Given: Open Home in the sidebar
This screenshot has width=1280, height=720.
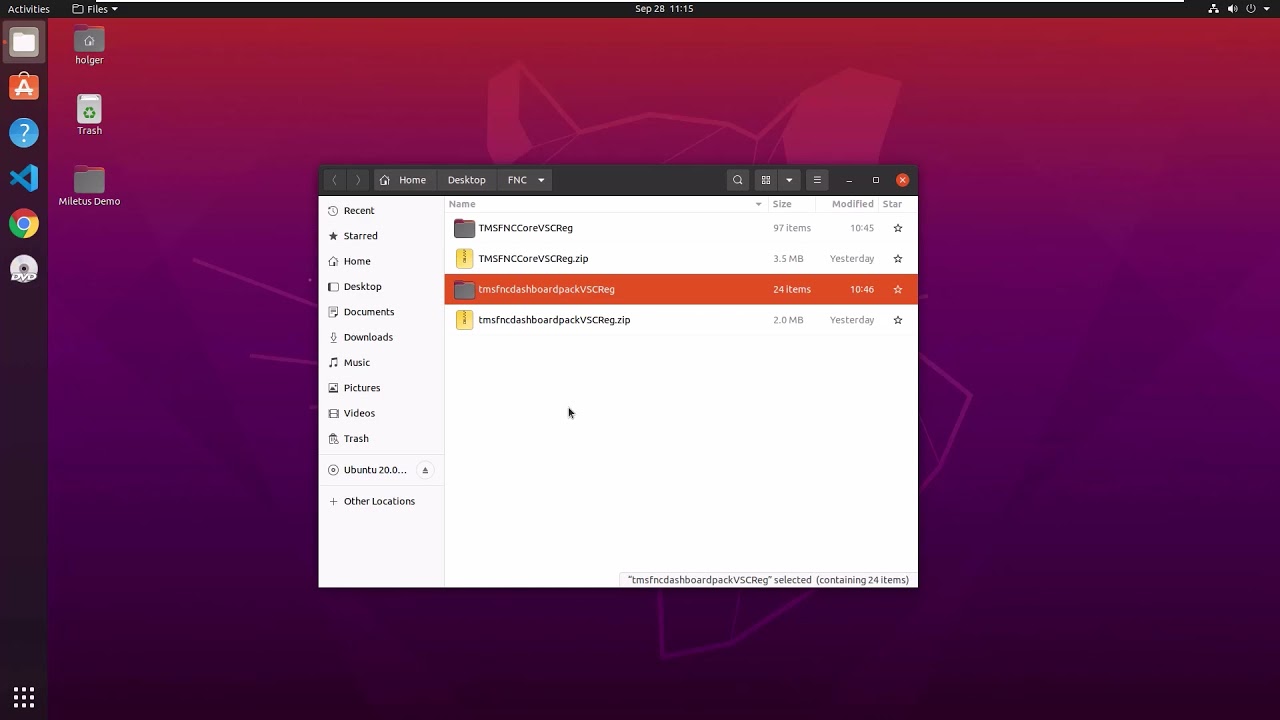Looking at the screenshot, I should tap(381, 261).
